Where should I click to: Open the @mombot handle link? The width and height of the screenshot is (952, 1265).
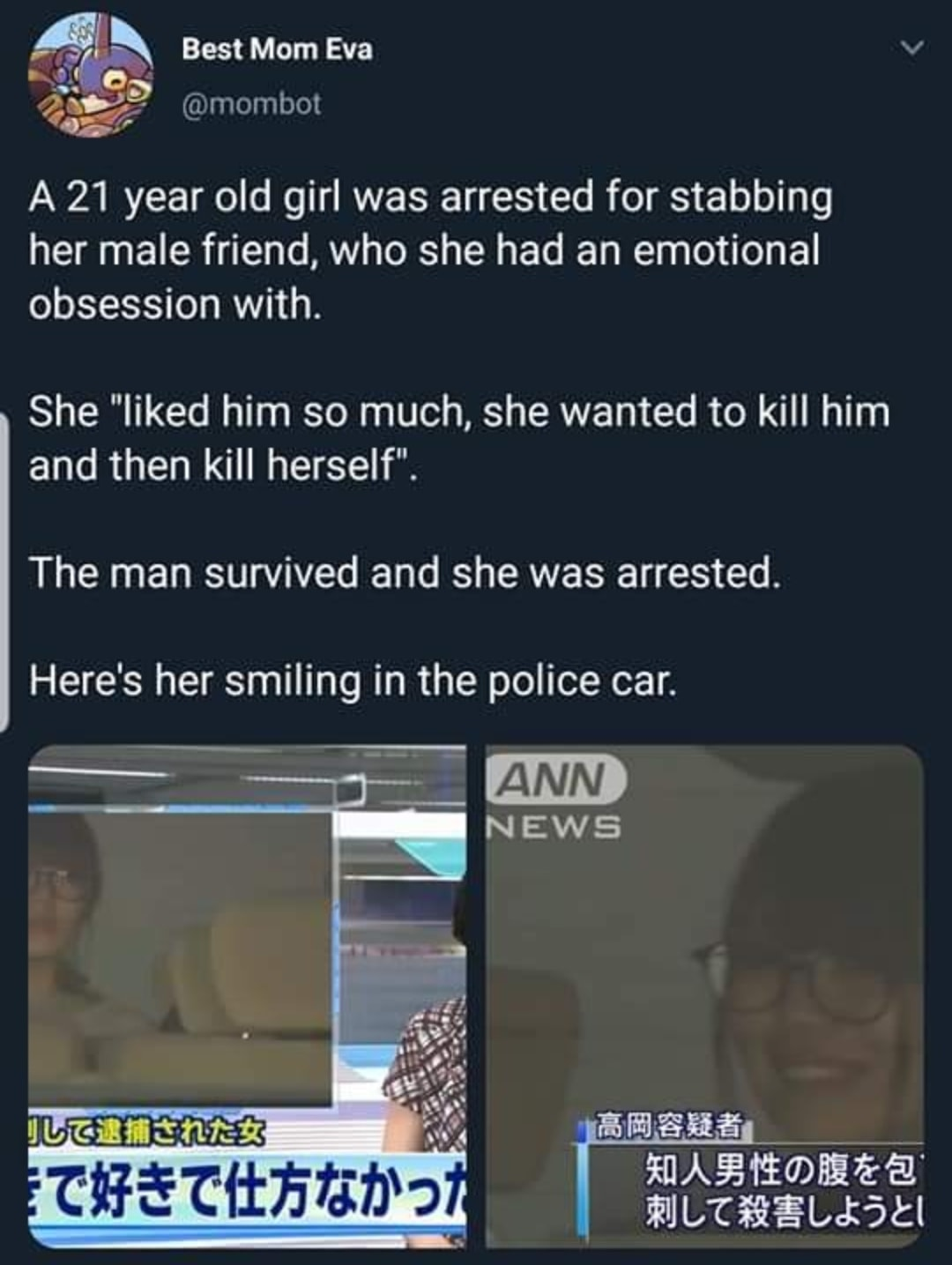[x=251, y=104]
